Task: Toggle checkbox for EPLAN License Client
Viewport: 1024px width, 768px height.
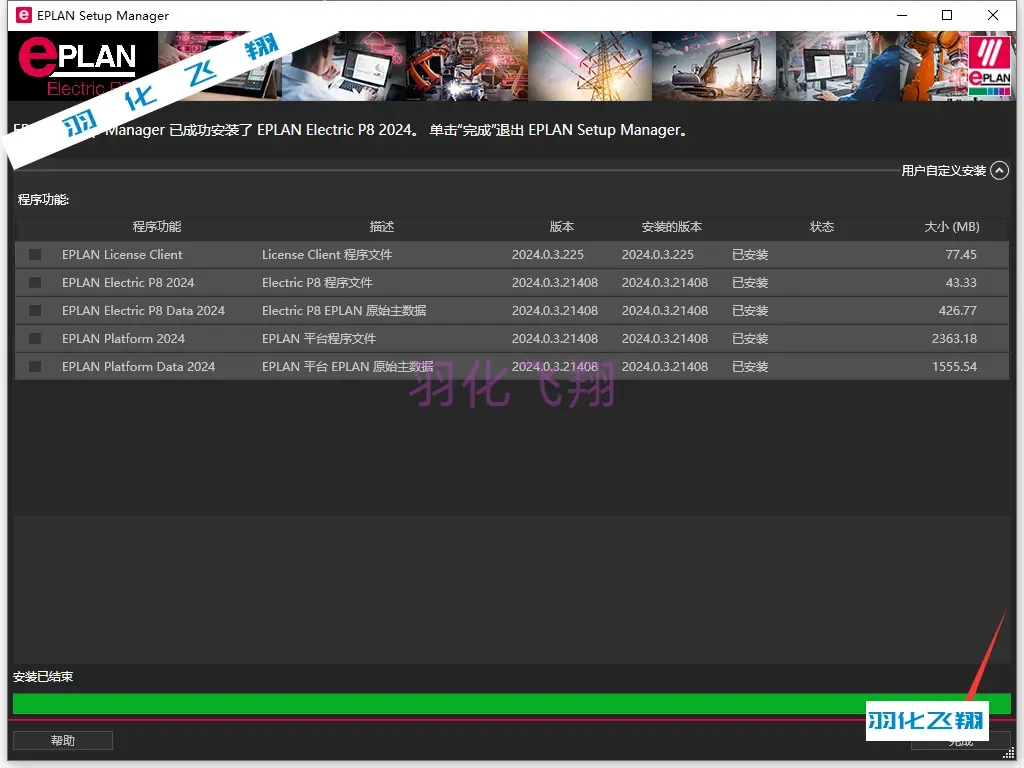Action: pos(35,255)
